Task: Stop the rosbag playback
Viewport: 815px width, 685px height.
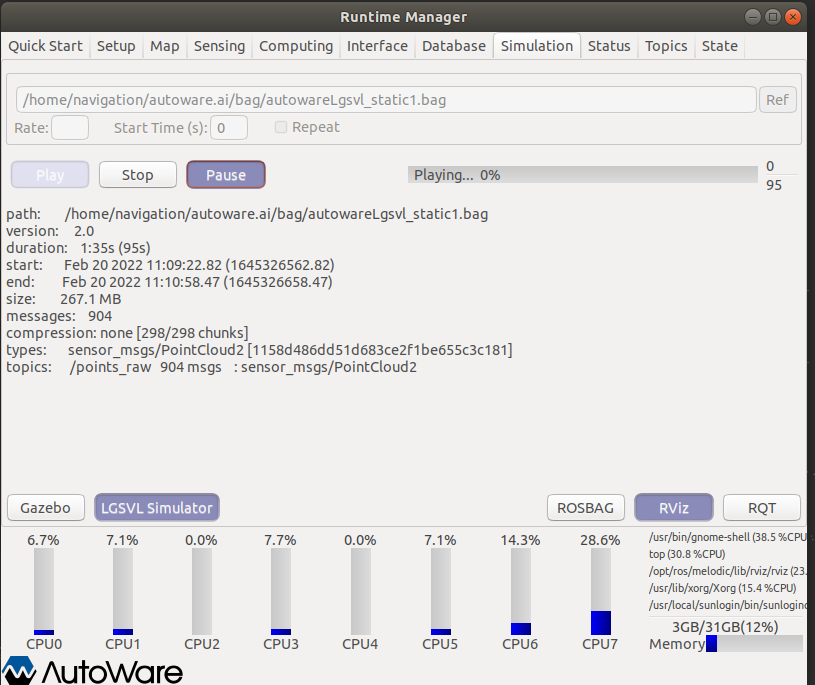Action: 138,175
